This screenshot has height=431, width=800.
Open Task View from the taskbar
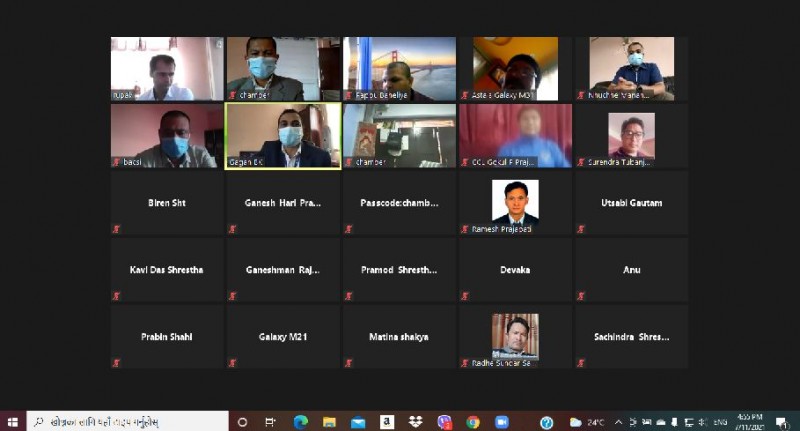tap(271, 422)
